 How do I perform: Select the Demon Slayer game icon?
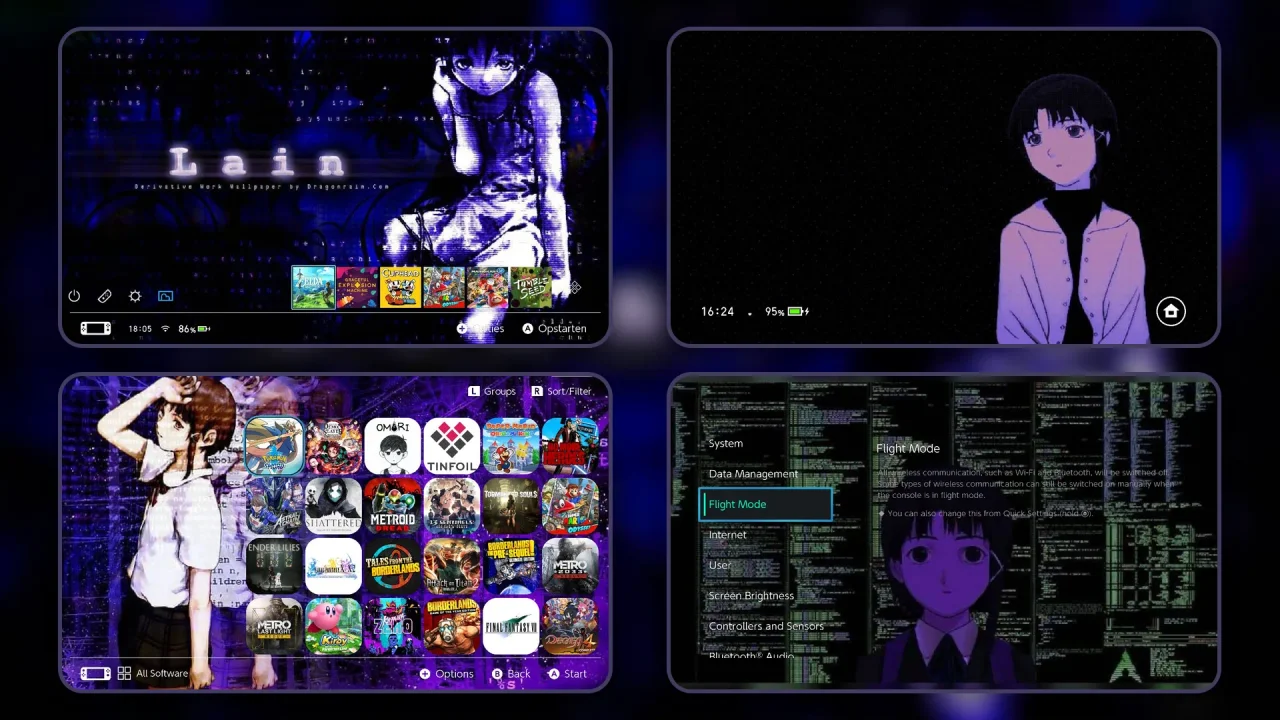point(334,446)
